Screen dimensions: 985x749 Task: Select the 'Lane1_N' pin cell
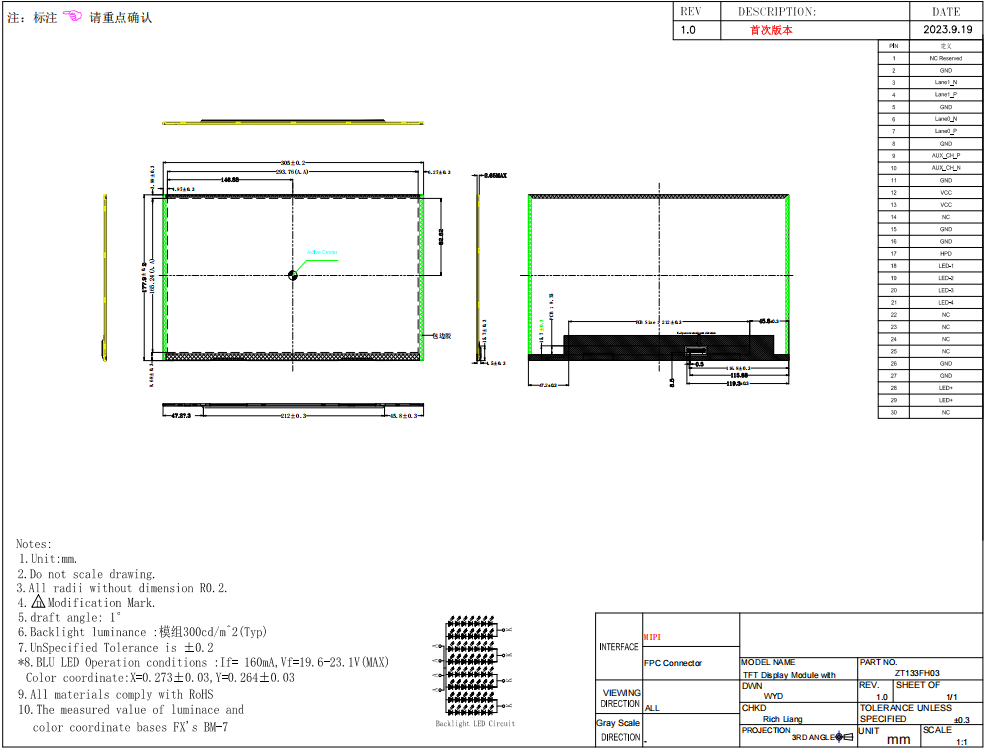click(946, 82)
